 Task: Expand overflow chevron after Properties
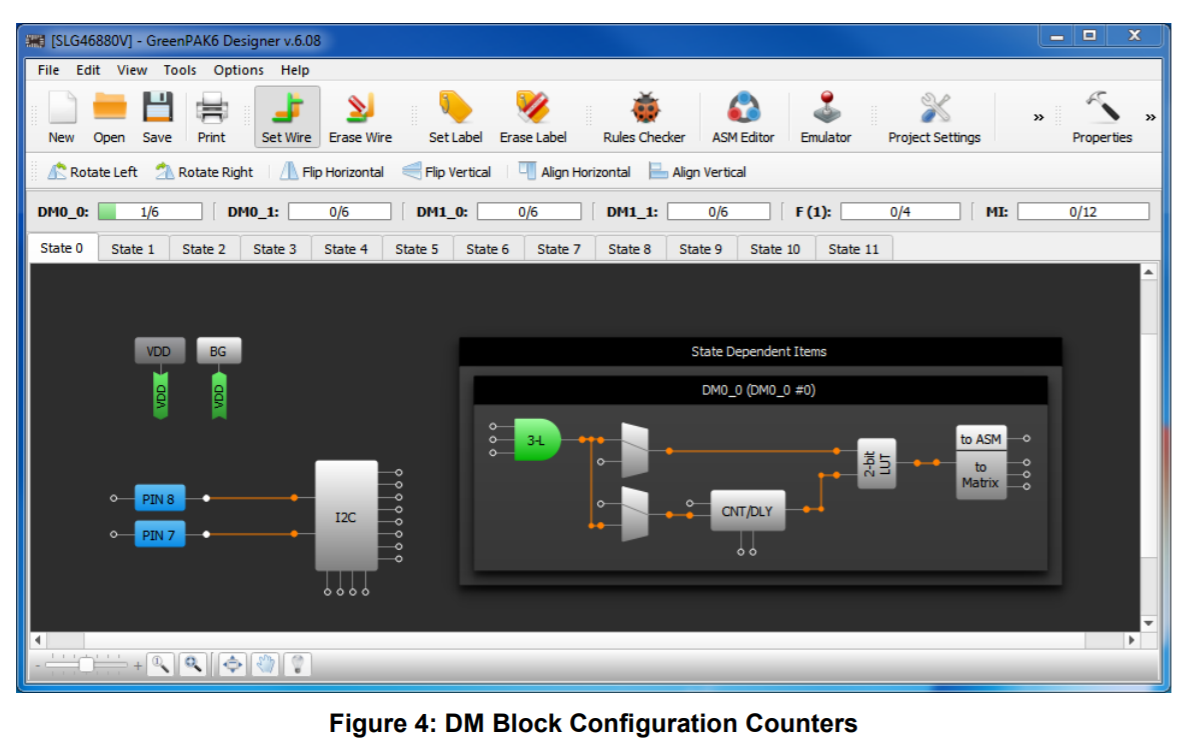[1150, 117]
